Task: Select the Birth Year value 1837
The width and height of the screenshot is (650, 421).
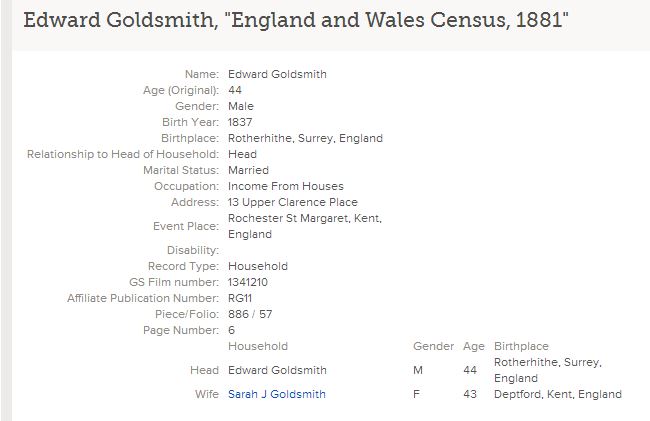Action: point(240,122)
